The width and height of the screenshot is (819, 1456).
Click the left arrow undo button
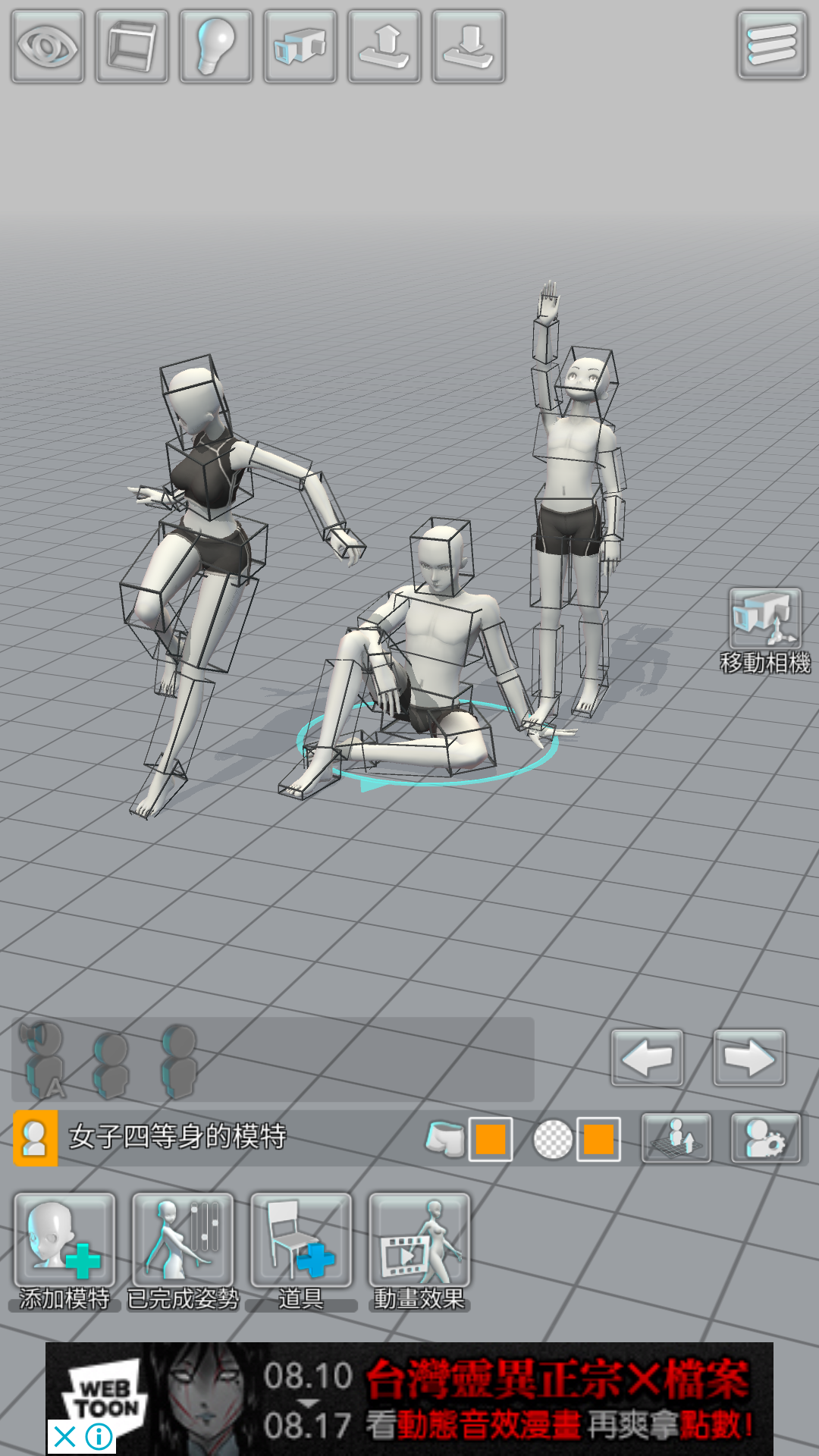[x=647, y=1058]
